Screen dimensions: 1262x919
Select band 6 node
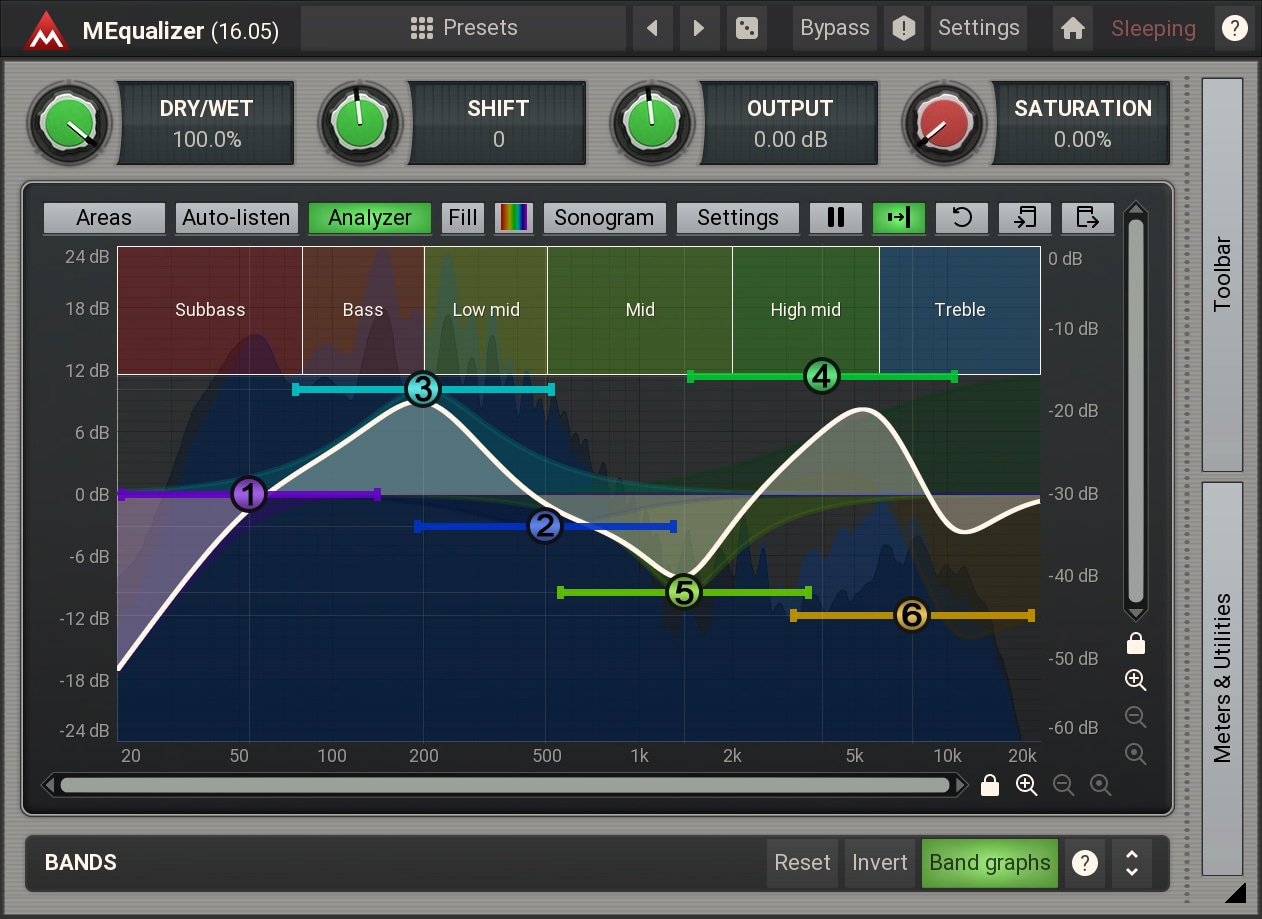[x=911, y=615]
